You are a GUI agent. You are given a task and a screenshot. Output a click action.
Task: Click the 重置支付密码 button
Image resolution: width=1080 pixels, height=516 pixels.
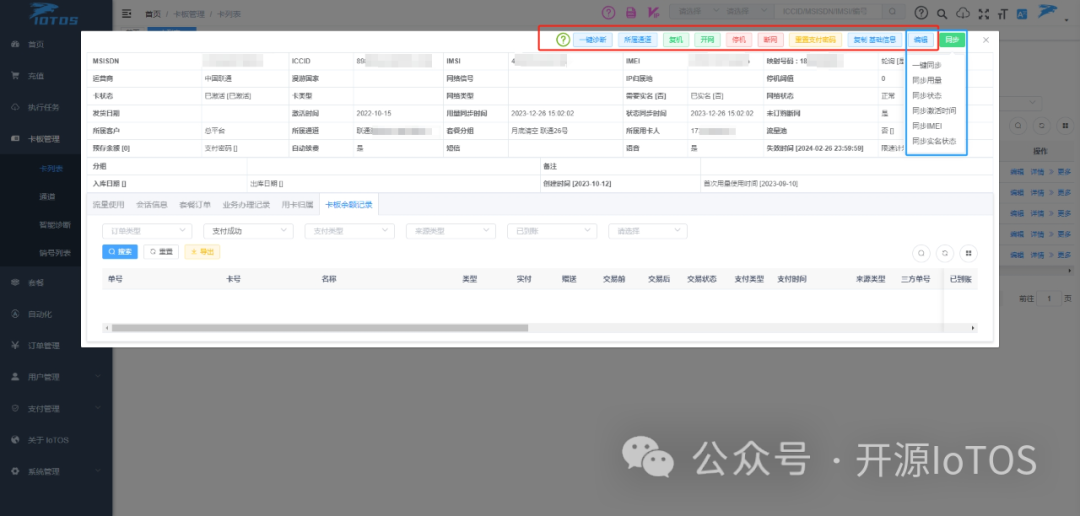816,40
